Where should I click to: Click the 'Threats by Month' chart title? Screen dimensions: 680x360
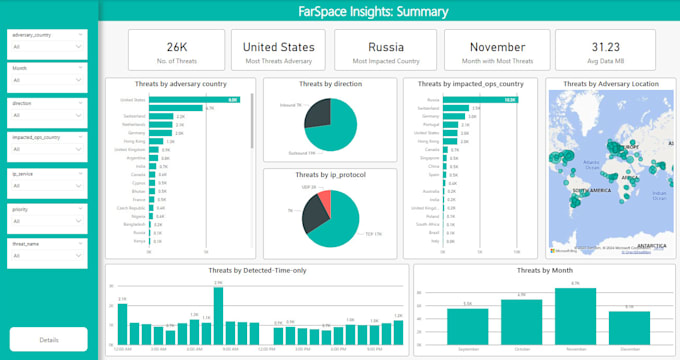coord(545,270)
